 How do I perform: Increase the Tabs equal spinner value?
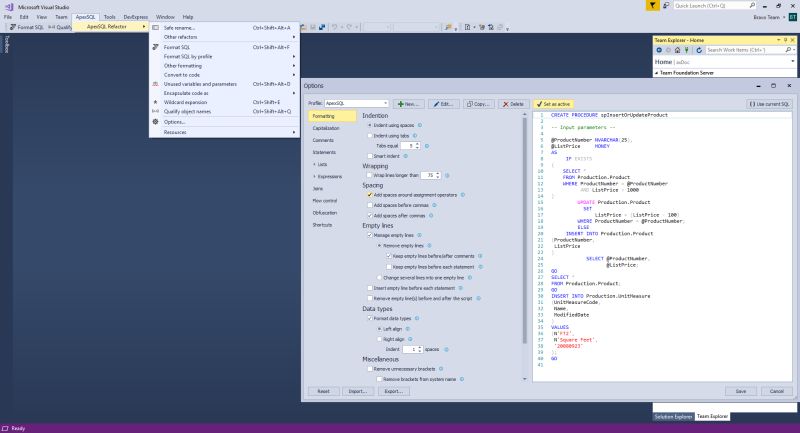point(418,144)
